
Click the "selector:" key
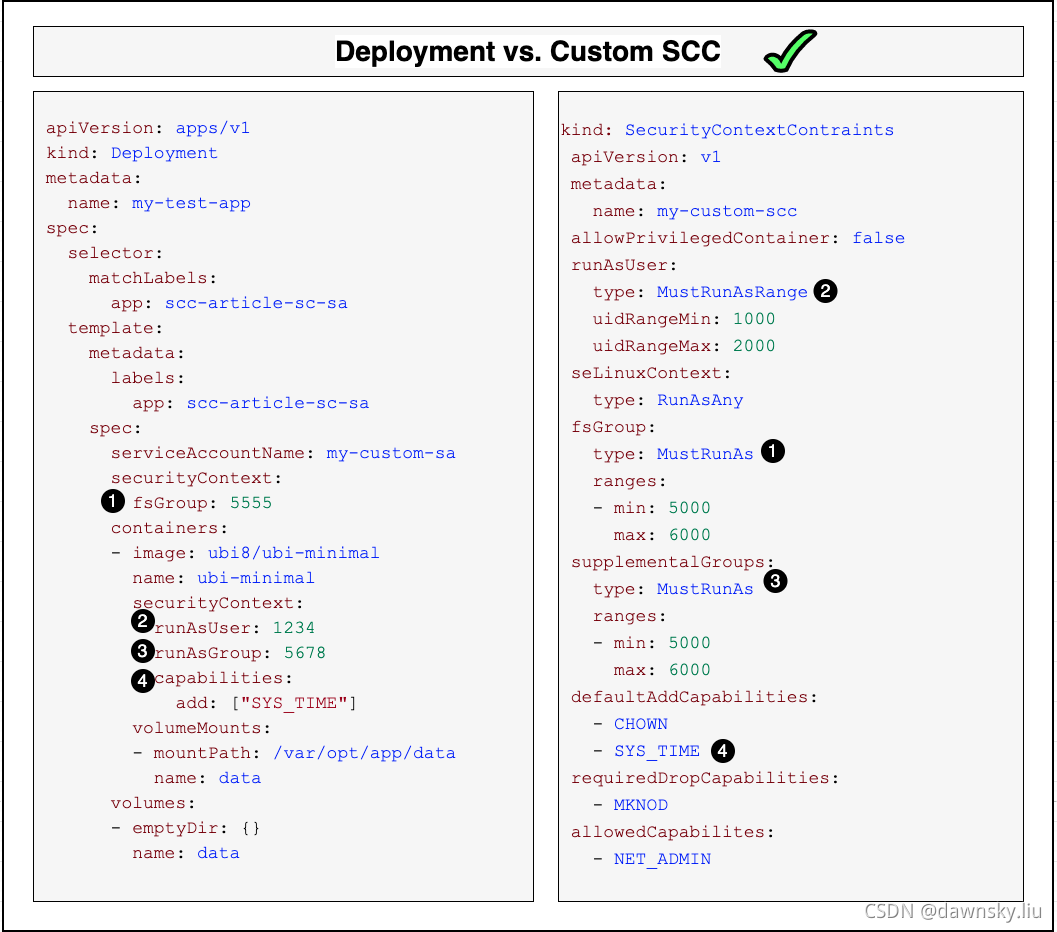(x=115, y=253)
